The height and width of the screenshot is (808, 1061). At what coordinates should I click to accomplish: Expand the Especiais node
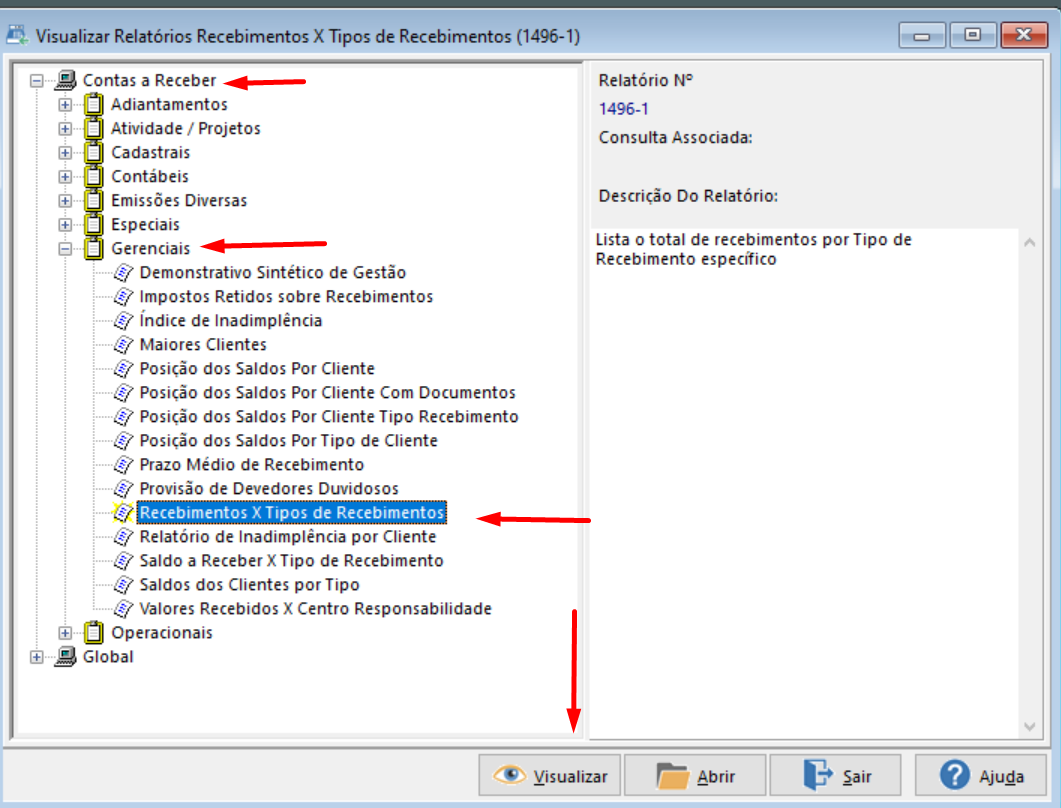[x=65, y=225]
